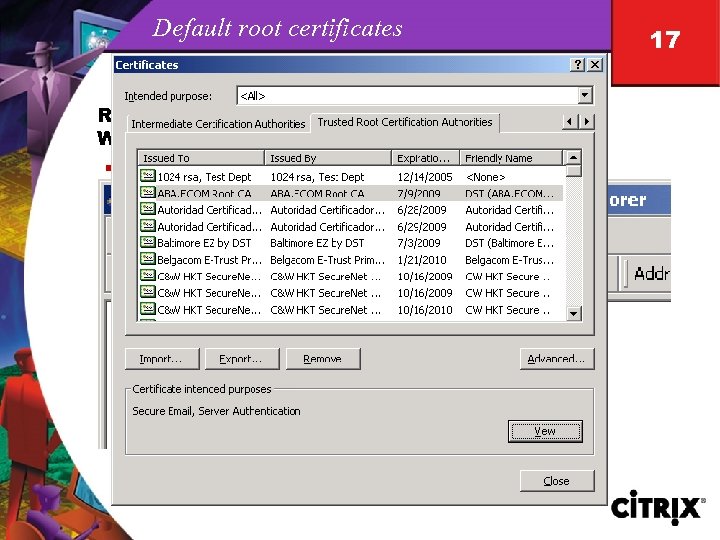The image size is (720, 540).
Task: Click scrollbar down arrow in certificate list
Action: 573,314
